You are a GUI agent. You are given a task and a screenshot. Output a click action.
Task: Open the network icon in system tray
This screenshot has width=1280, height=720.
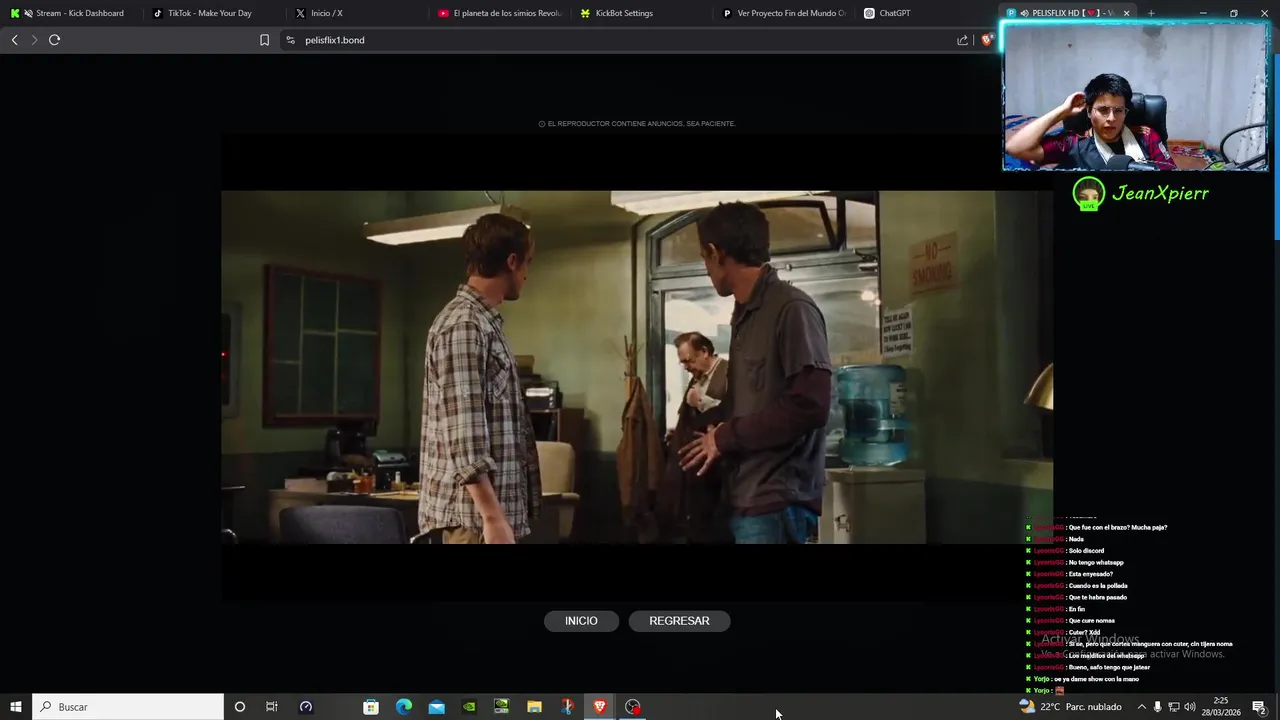click(1174, 707)
